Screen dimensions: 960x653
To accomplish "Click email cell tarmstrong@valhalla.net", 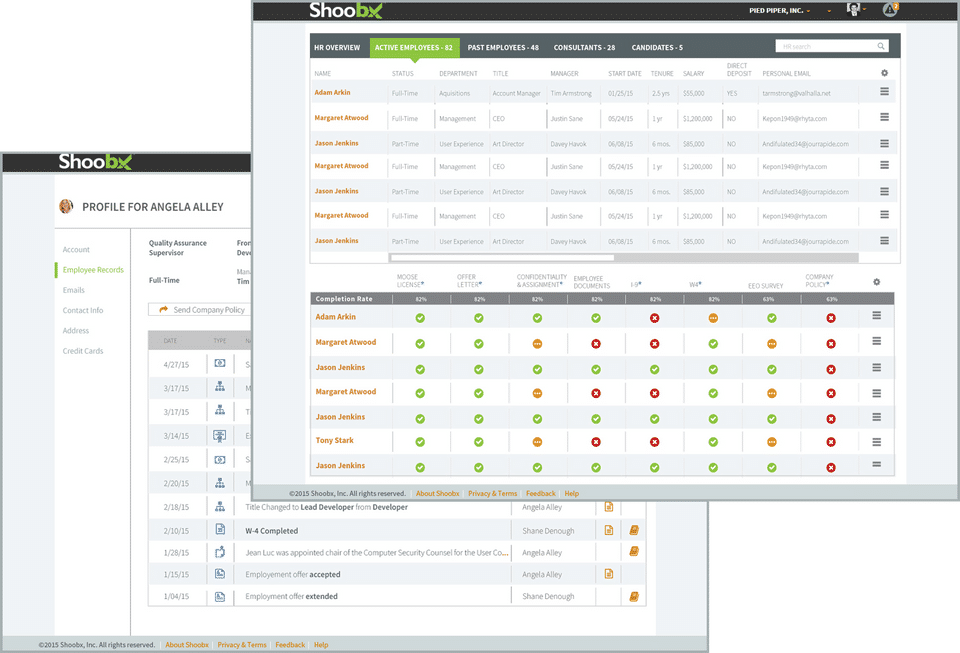I will (x=796, y=94).
